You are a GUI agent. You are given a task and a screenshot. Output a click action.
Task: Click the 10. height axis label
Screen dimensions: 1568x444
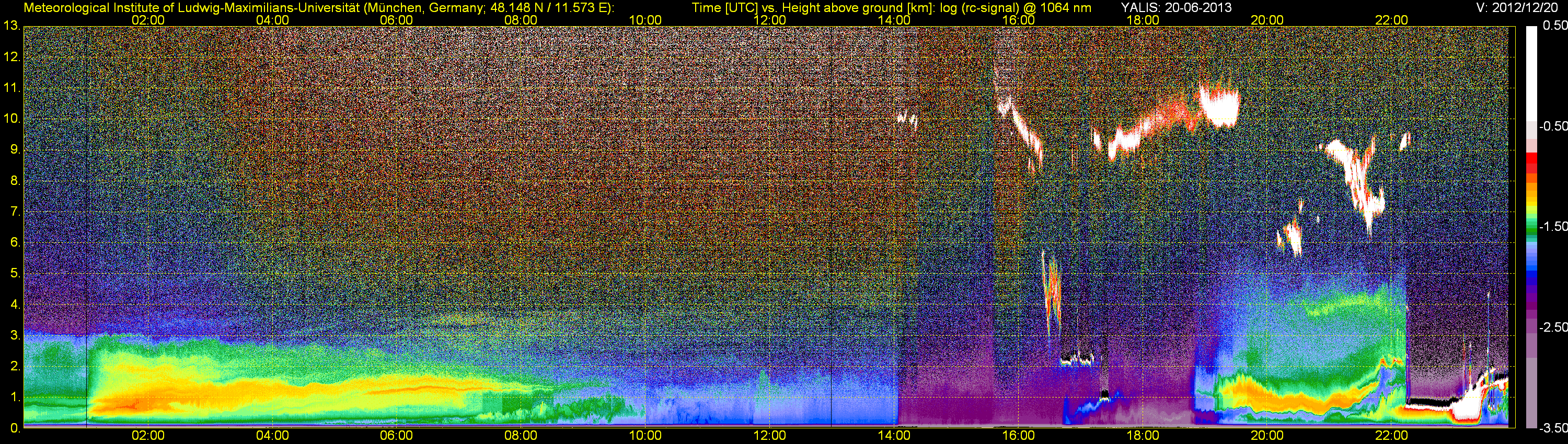click(12, 119)
